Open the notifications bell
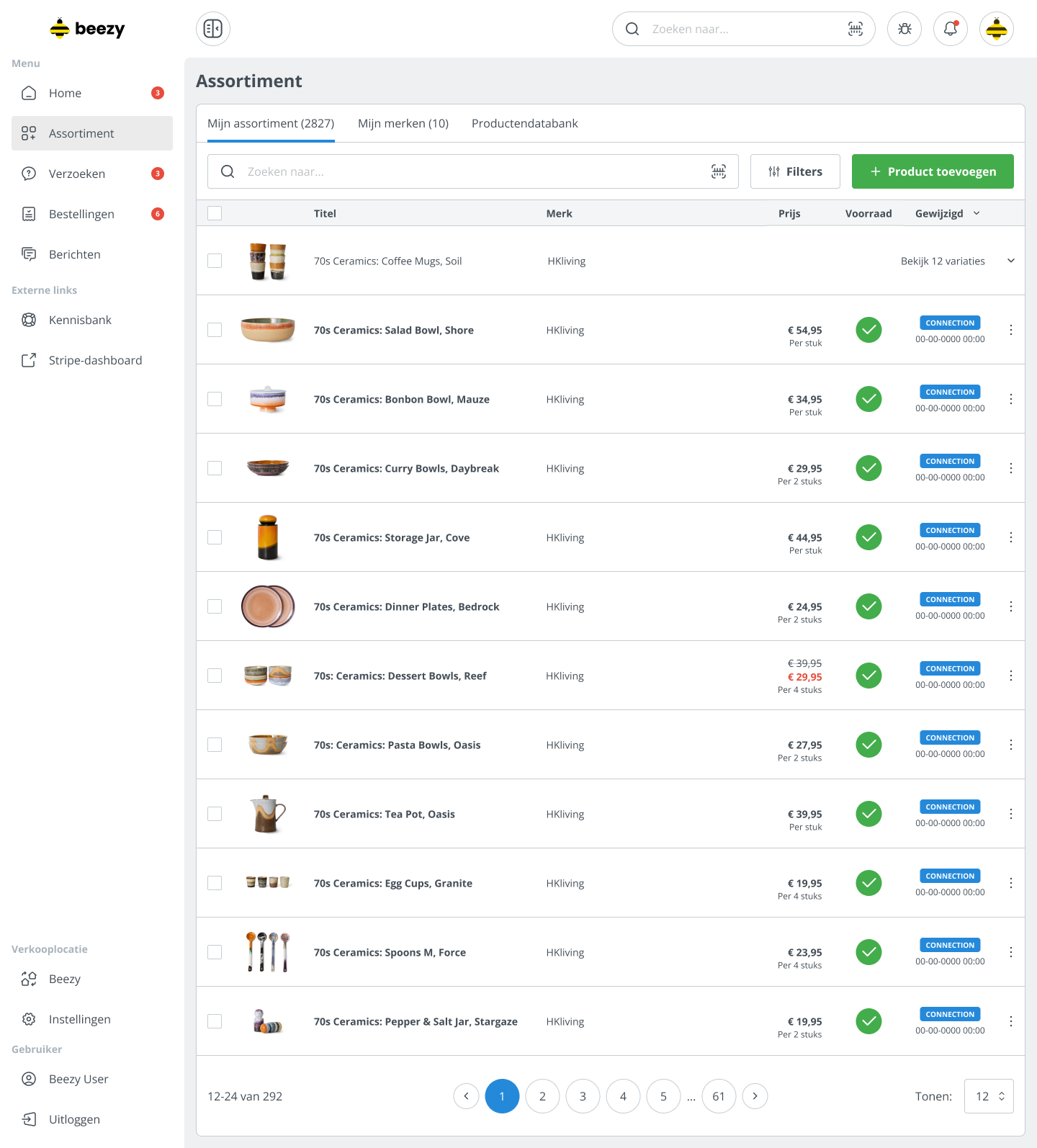Screen dimensions: 1037x1148 pos(951,29)
